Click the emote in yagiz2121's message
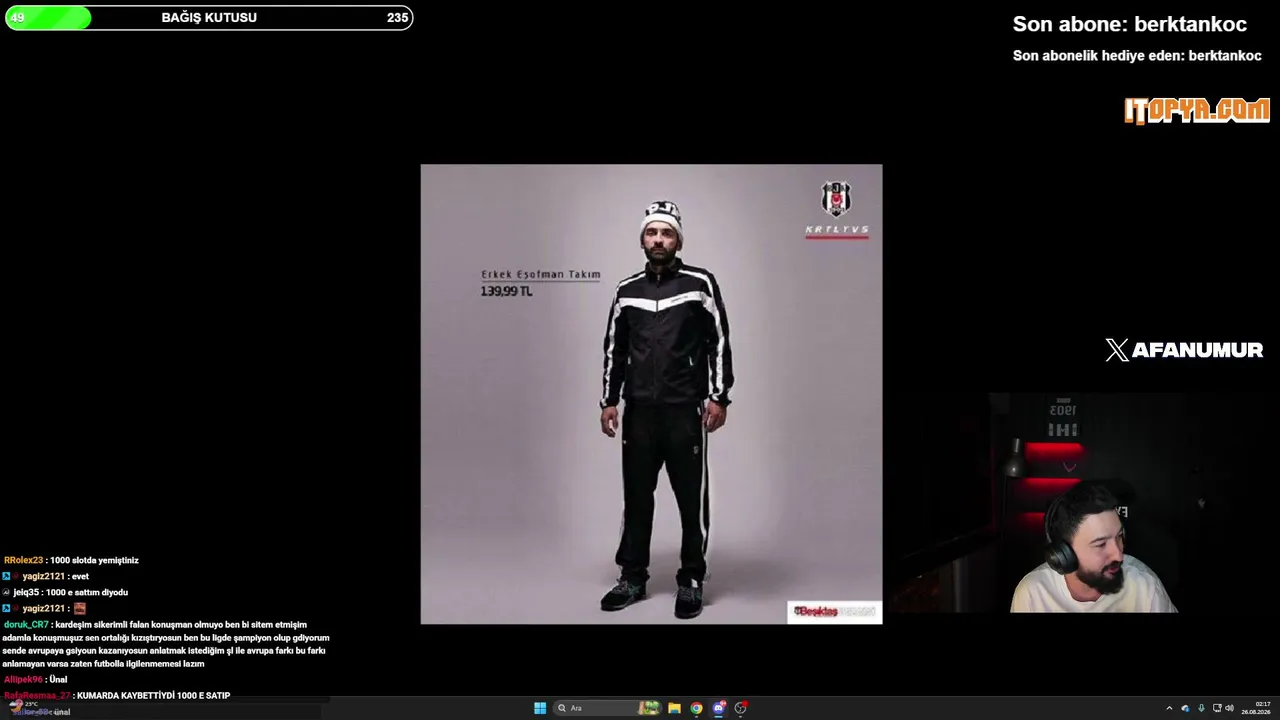This screenshot has height=720, width=1280. pyautogui.click(x=80, y=608)
